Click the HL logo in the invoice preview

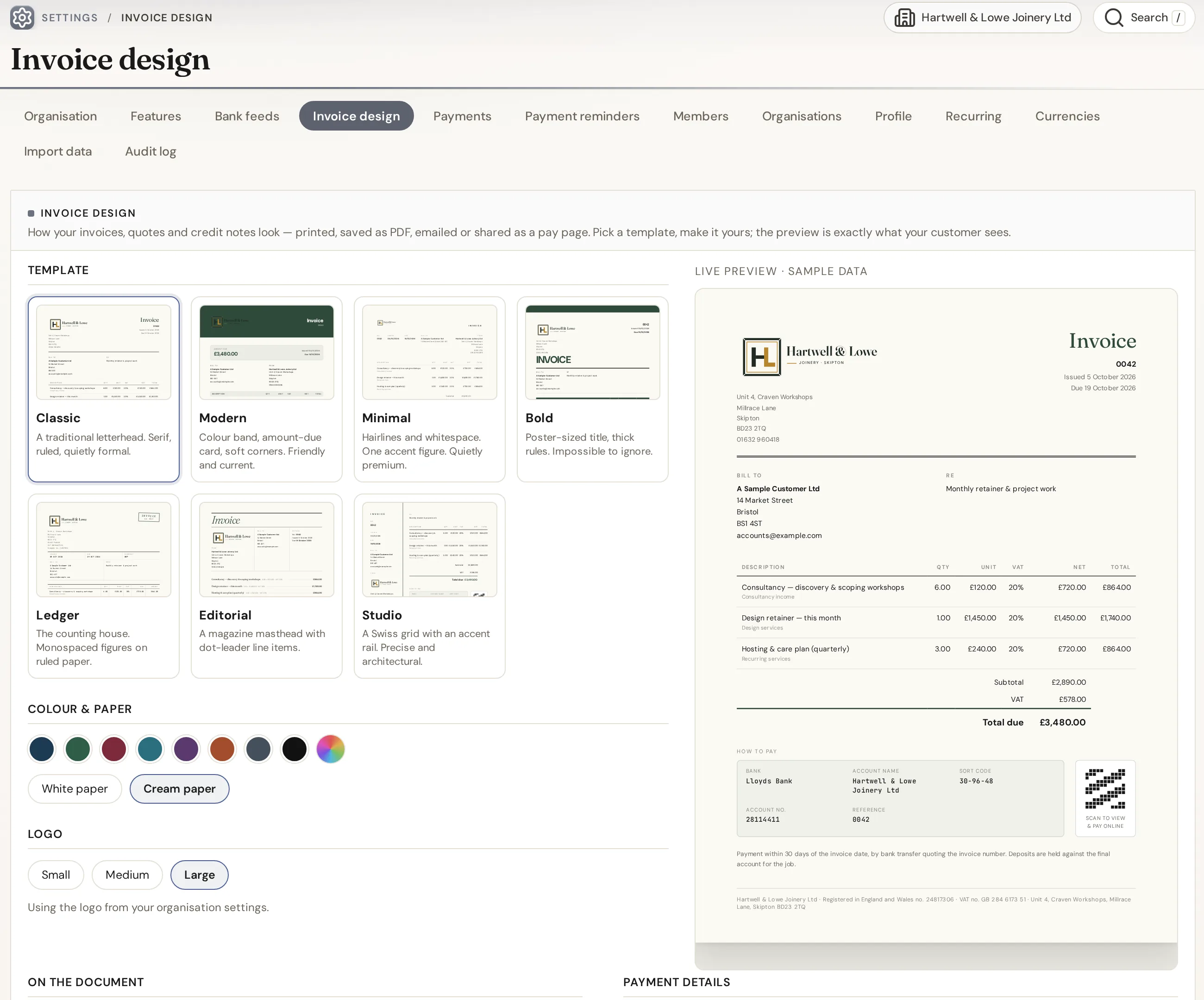click(x=762, y=357)
